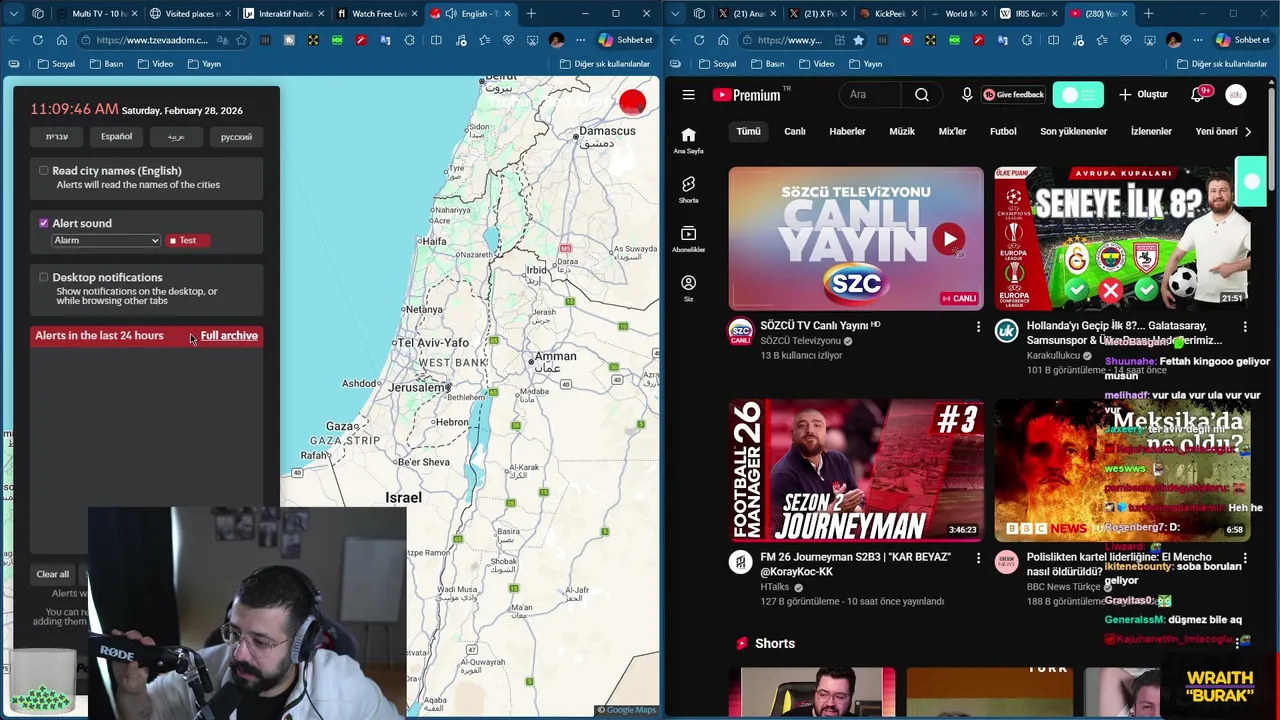This screenshot has width=1280, height=720.
Task: Open YouTube account avatar menu
Action: point(1236,95)
